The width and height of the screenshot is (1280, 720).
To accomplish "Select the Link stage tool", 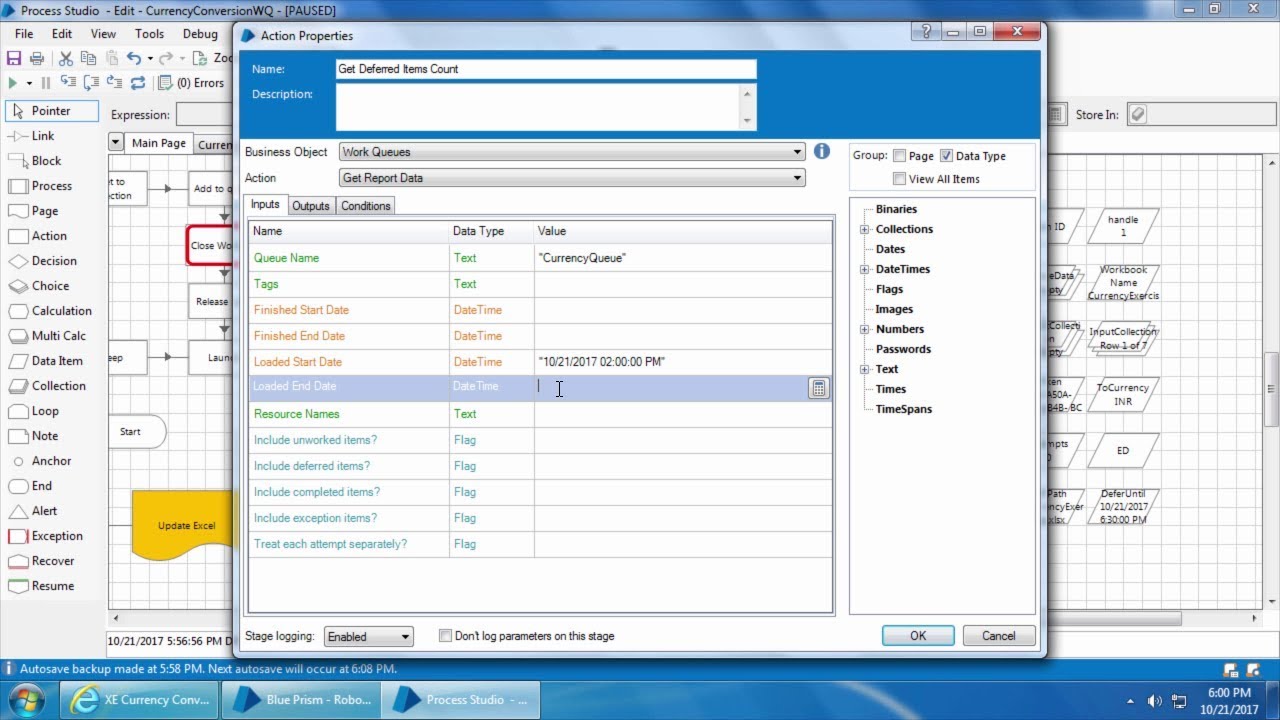I will point(31,136).
